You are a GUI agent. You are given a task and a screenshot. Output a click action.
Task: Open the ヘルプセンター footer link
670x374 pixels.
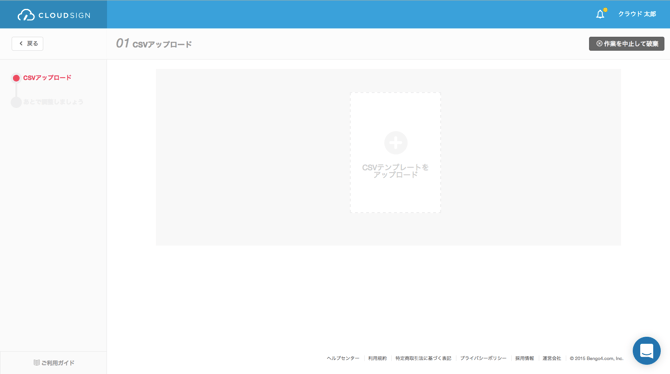point(343,358)
